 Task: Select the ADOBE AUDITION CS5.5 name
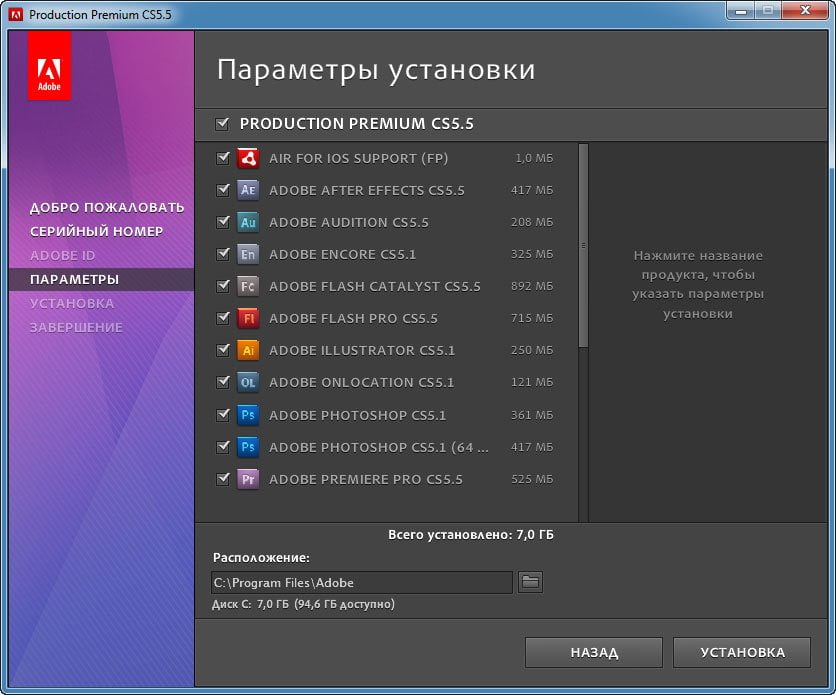[x=349, y=222]
